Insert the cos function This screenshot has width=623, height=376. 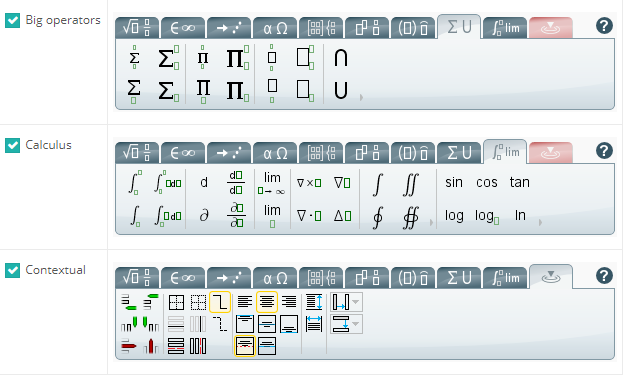point(487,182)
